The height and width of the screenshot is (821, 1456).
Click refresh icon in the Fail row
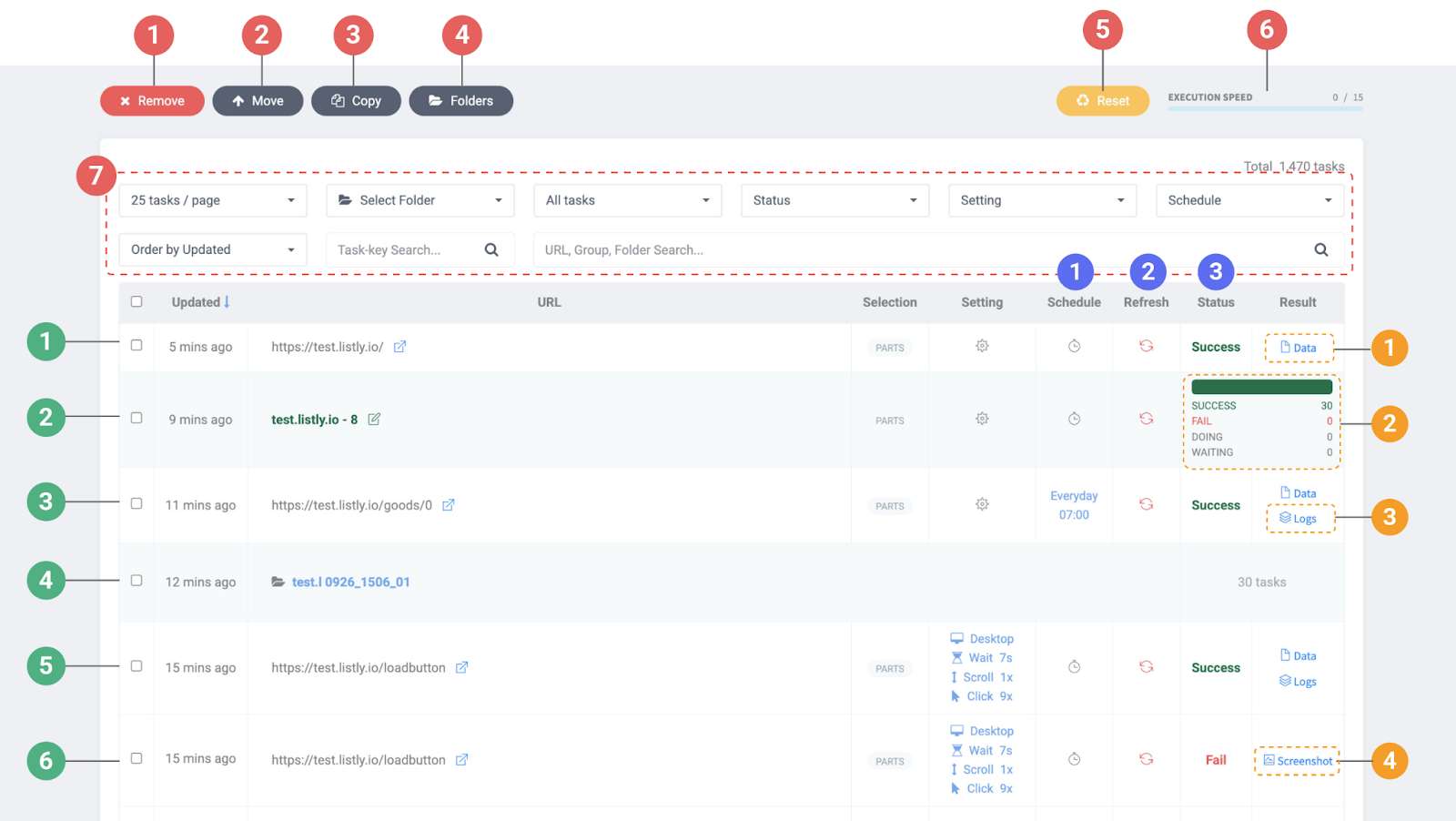click(x=1146, y=759)
